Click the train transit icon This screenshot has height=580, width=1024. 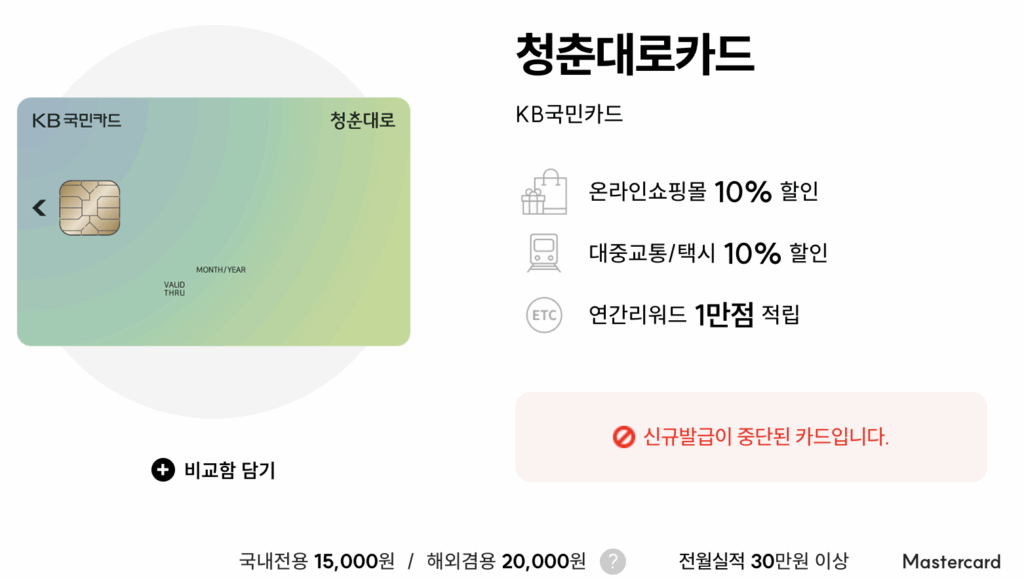544,253
